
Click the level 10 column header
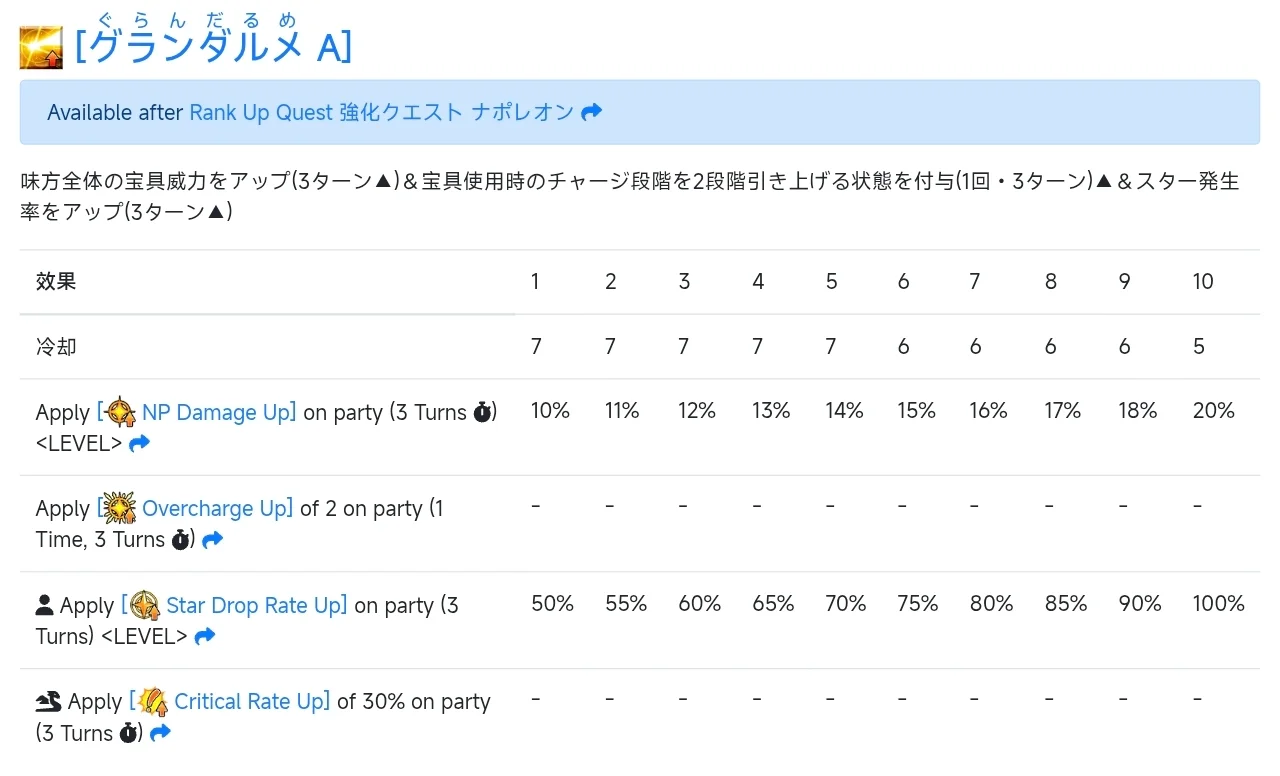click(1203, 282)
